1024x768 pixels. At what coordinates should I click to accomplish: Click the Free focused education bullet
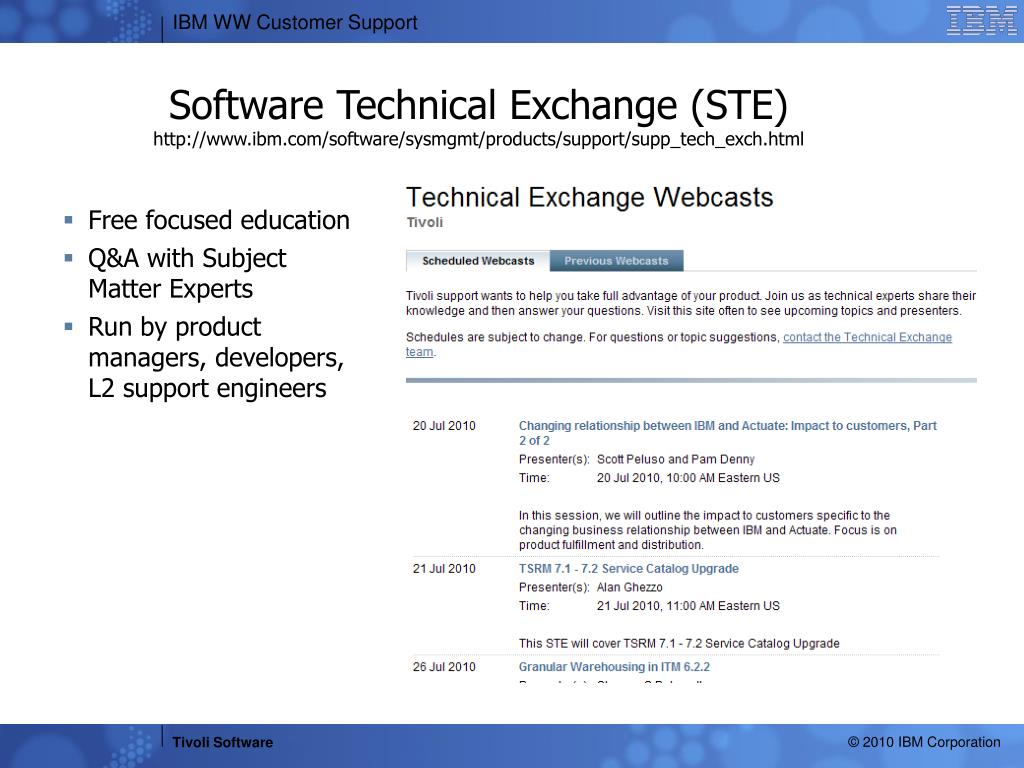(219, 220)
